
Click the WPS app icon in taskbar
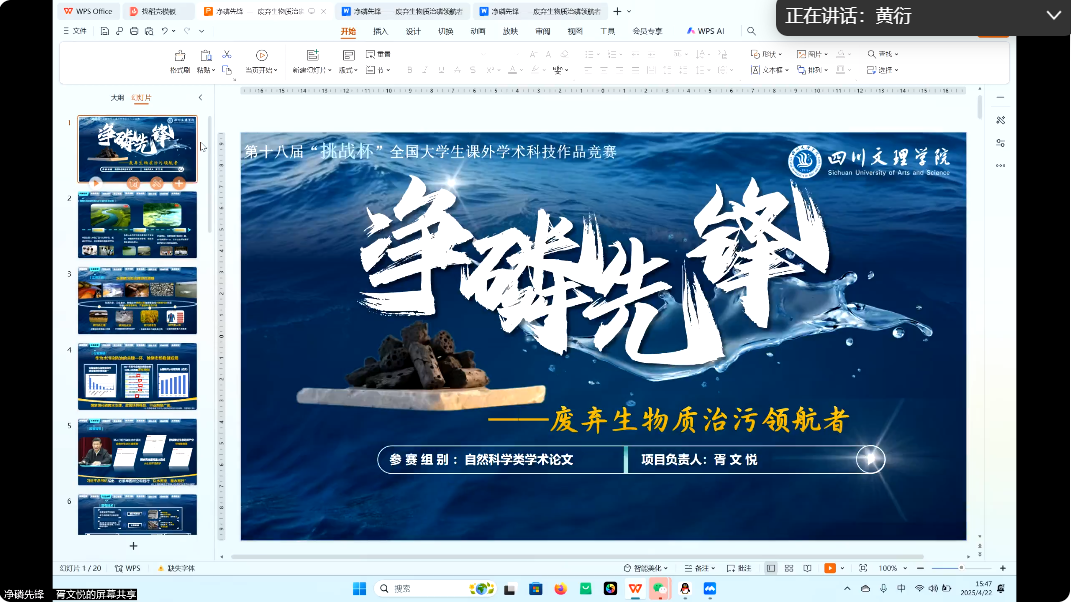(x=635, y=589)
